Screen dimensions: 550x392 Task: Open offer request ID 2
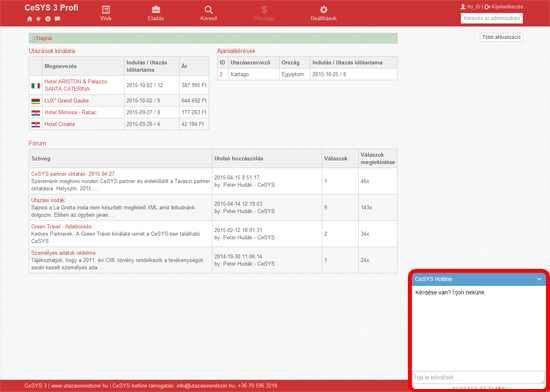(x=221, y=75)
